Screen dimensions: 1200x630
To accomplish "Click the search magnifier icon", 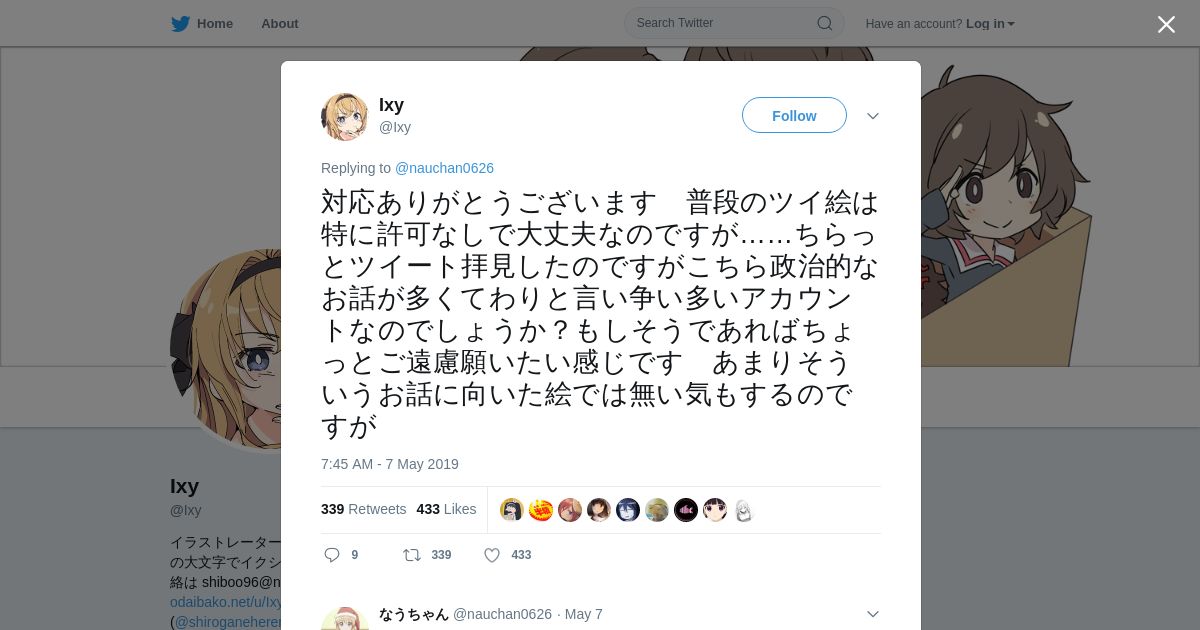I will (x=825, y=23).
